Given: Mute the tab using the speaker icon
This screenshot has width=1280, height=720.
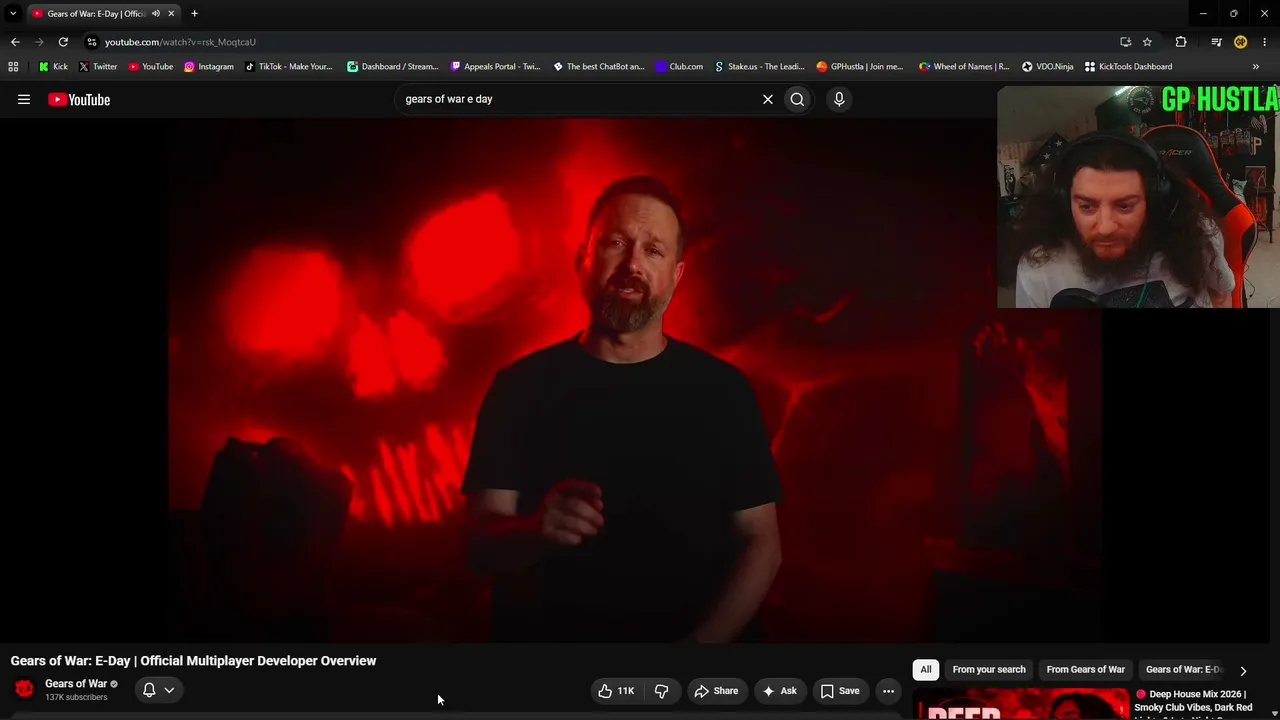Looking at the screenshot, I should point(156,14).
